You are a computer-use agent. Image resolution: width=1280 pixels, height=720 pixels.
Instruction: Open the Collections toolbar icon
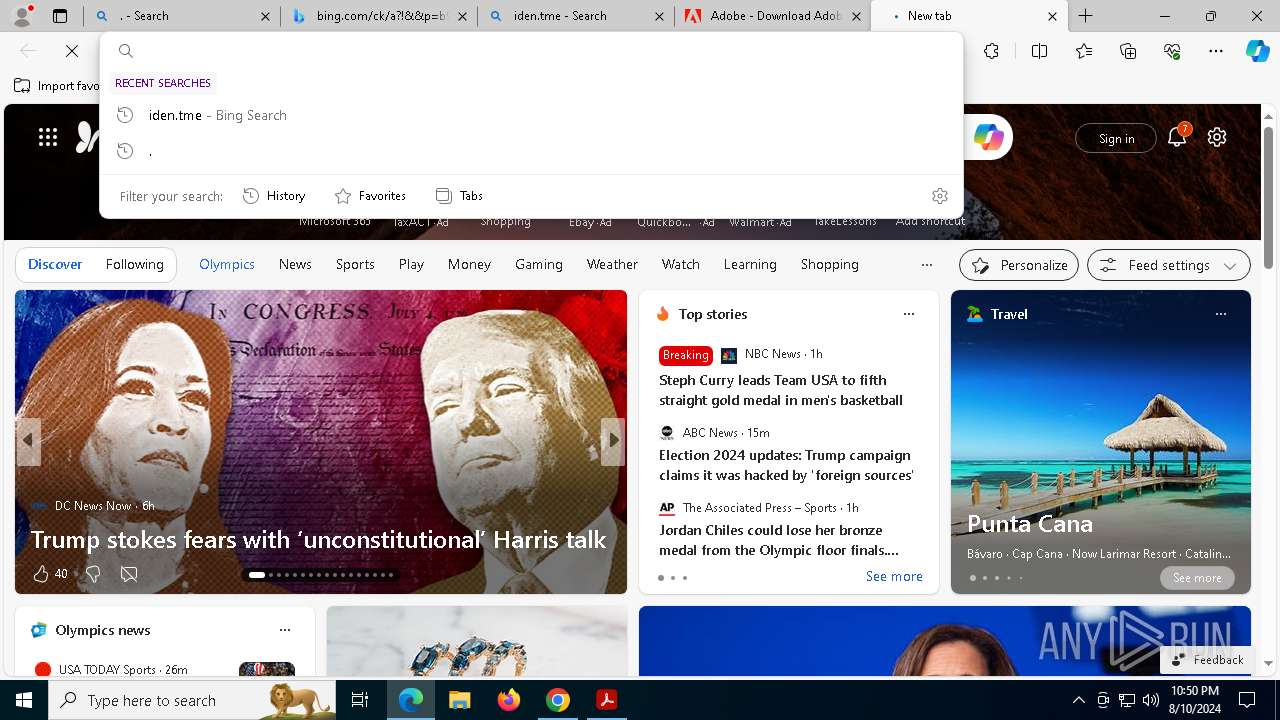1128,51
